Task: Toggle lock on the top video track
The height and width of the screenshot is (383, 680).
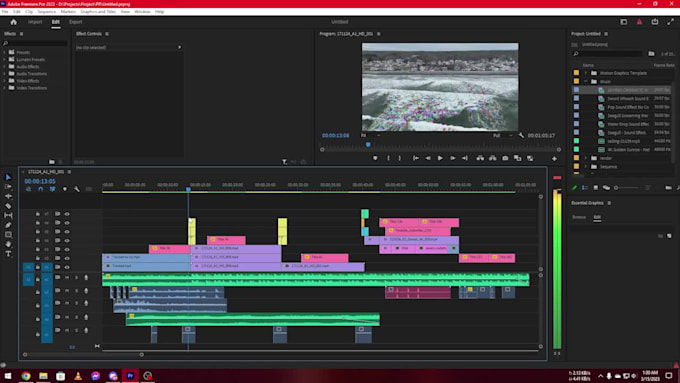Action: click(38, 214)
